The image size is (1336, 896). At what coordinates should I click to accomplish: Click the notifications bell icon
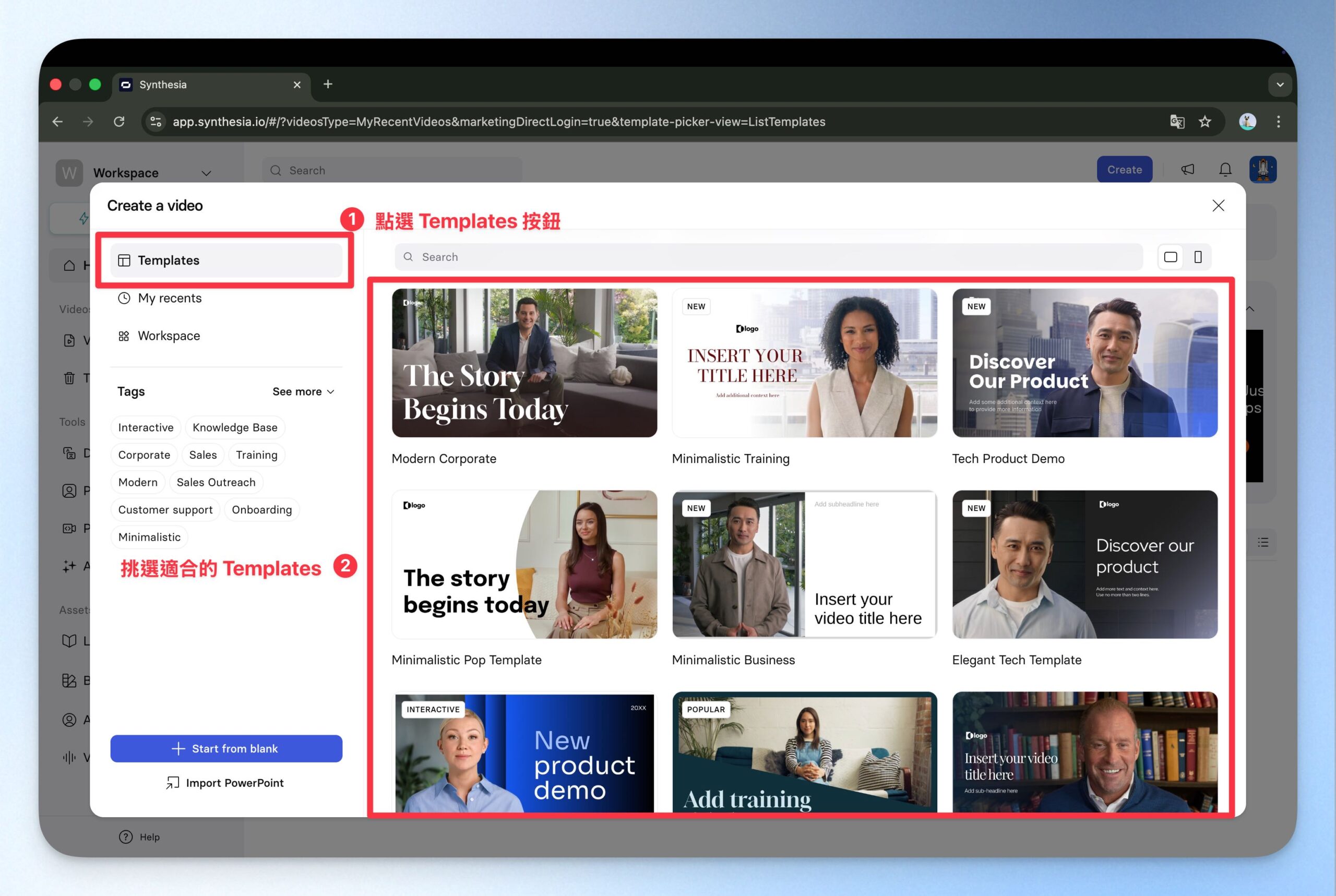tap(1225, 170)
